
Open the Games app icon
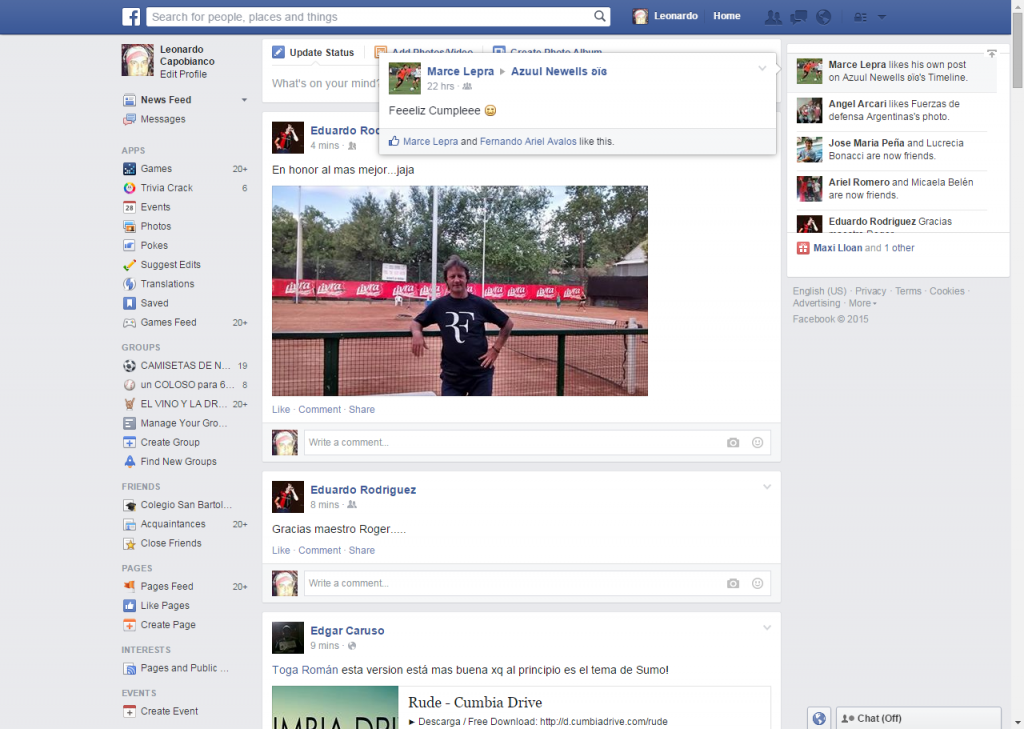coord(129,169)
